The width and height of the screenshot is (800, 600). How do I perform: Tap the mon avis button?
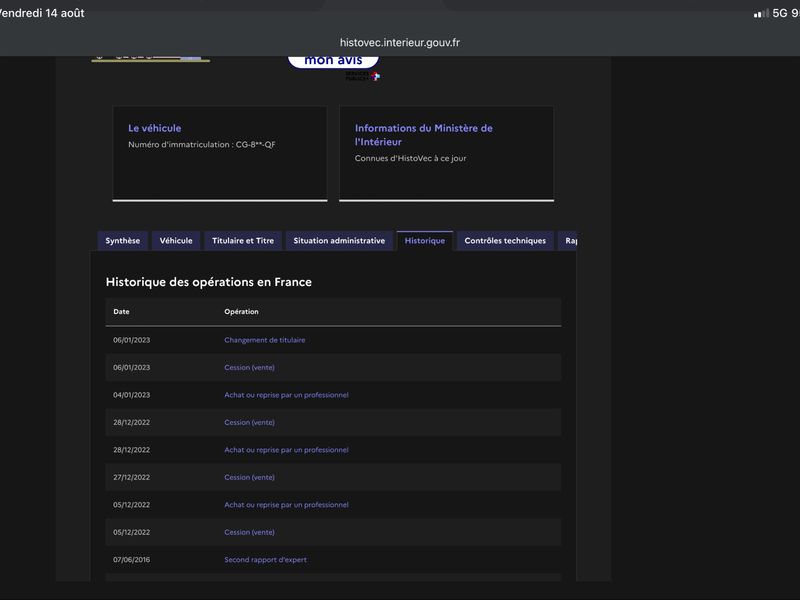coord(333,60)
